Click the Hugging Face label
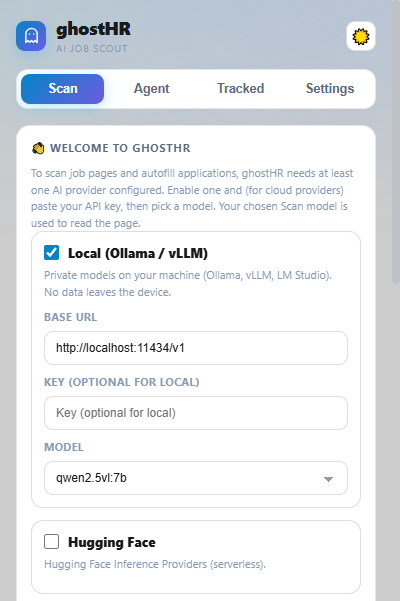This screenshot has width=400, height=601. tap(112, 542)
